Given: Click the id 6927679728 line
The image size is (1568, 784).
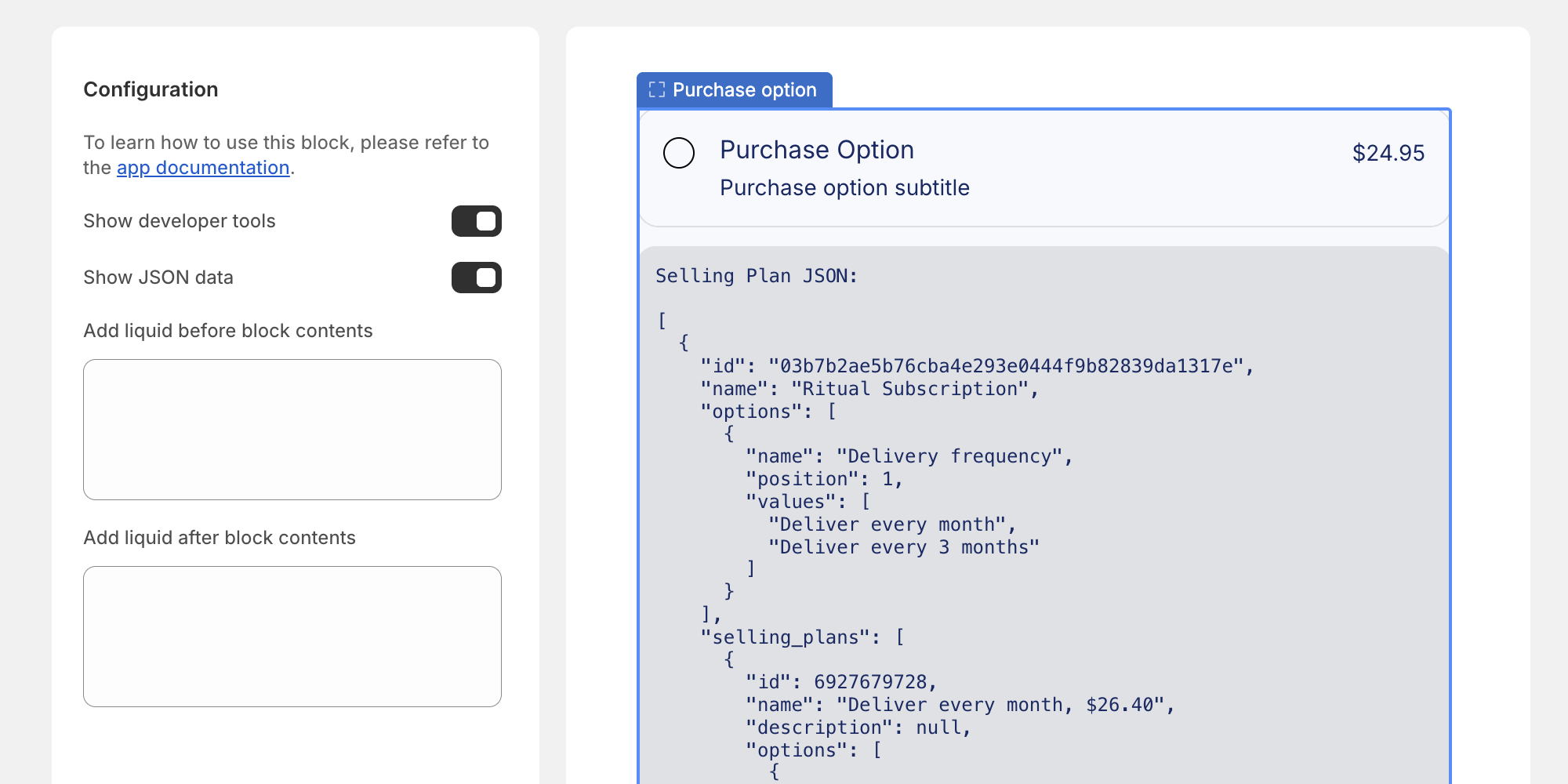Looking at the screenshot, I should click(842, 682).
